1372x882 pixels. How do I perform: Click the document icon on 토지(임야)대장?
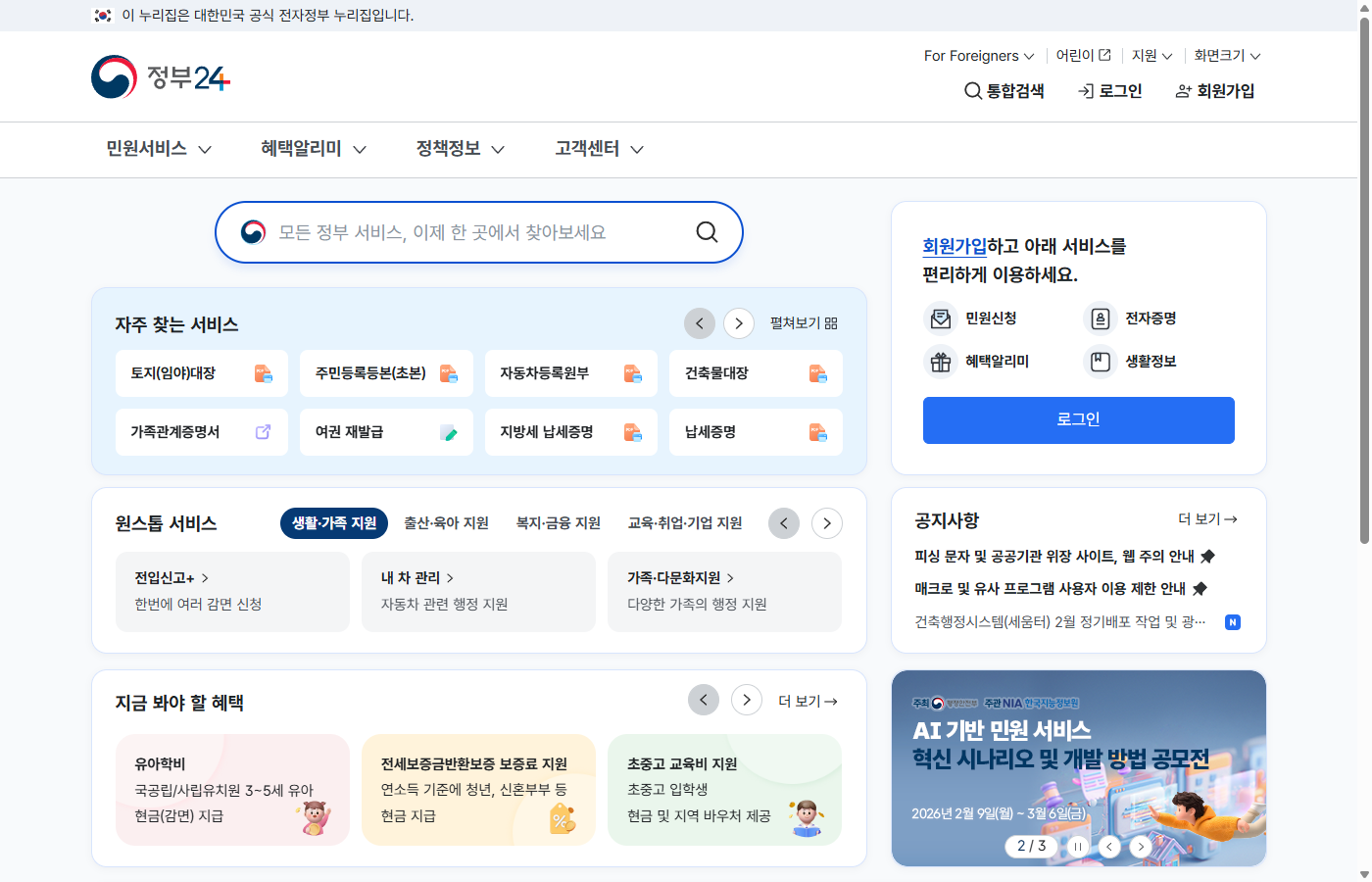263,372
